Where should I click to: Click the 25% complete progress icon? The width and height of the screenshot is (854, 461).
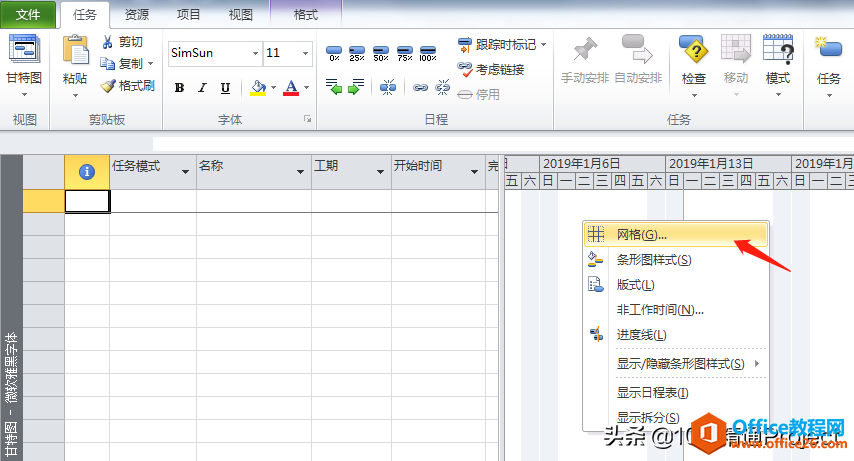357,53
